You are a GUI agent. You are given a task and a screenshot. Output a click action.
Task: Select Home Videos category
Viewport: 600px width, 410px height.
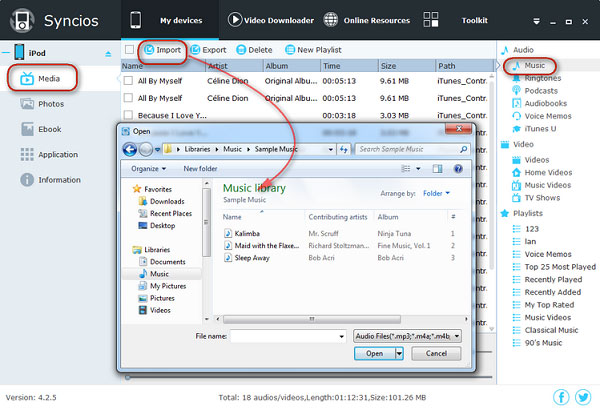coord(542,172)
